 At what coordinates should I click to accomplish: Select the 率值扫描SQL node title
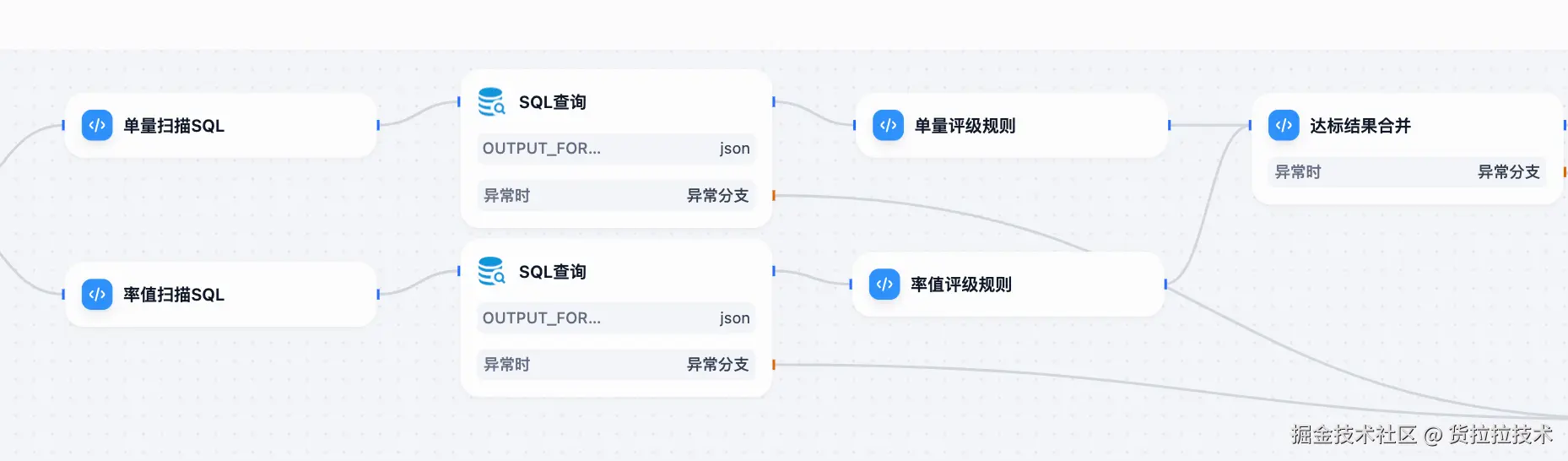tap(174, 295)
